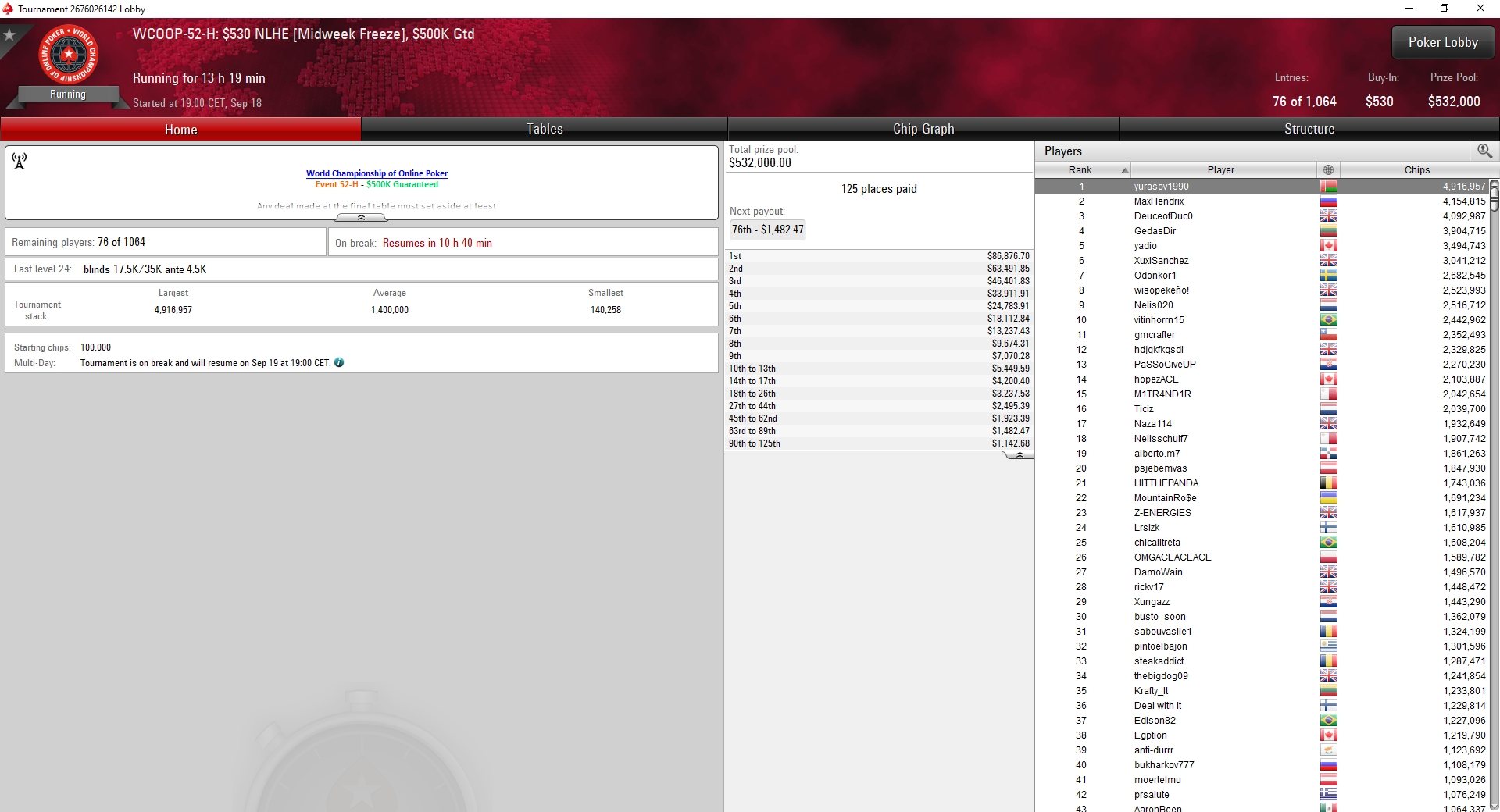Select player Nelis020 in the list
1500x812 pixels.
1262,305
